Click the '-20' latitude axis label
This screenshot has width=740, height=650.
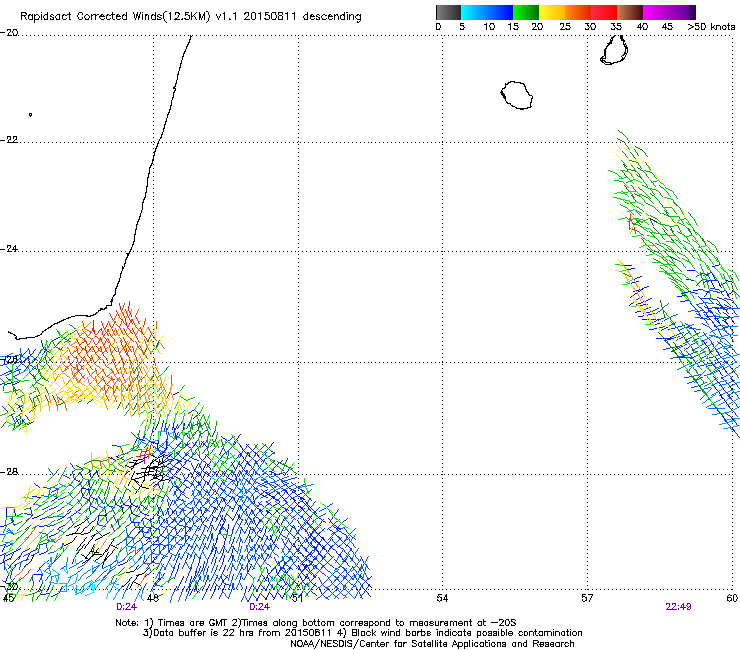pyautogui.click(x=9, y=33)
